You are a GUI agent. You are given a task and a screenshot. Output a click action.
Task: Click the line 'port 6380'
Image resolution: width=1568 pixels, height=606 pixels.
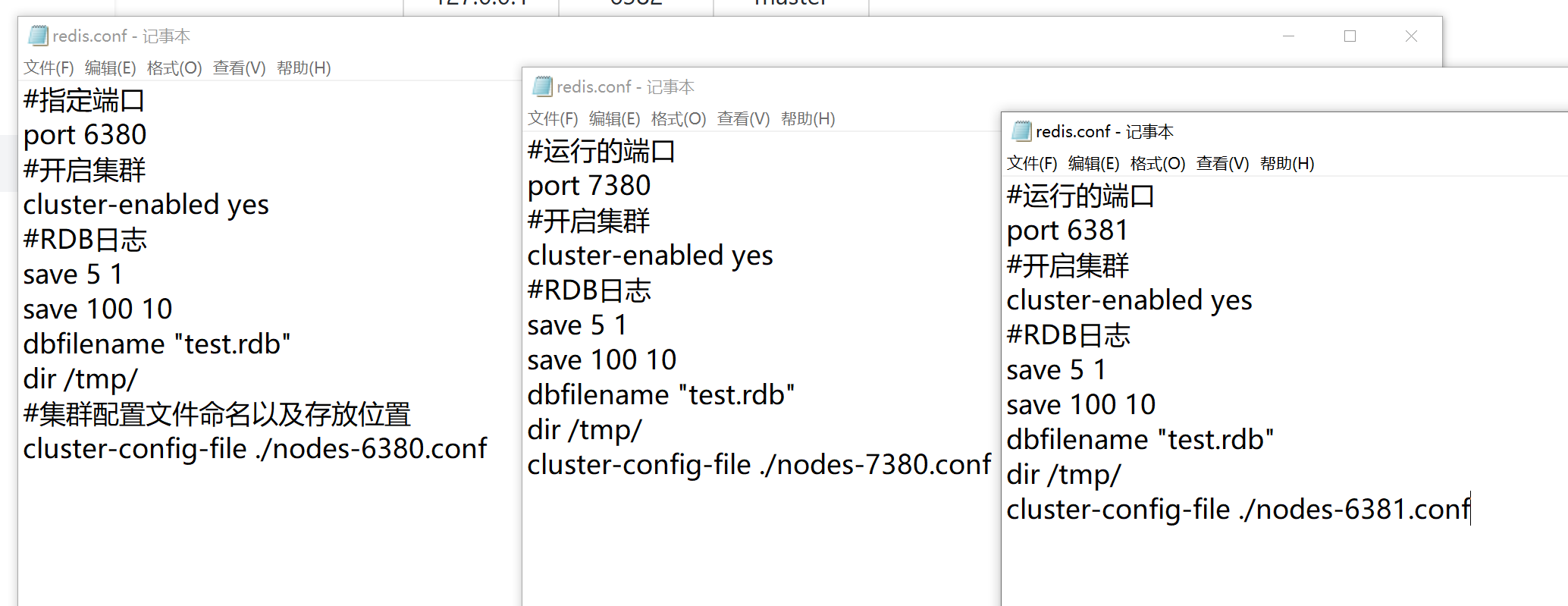[85, 135]
